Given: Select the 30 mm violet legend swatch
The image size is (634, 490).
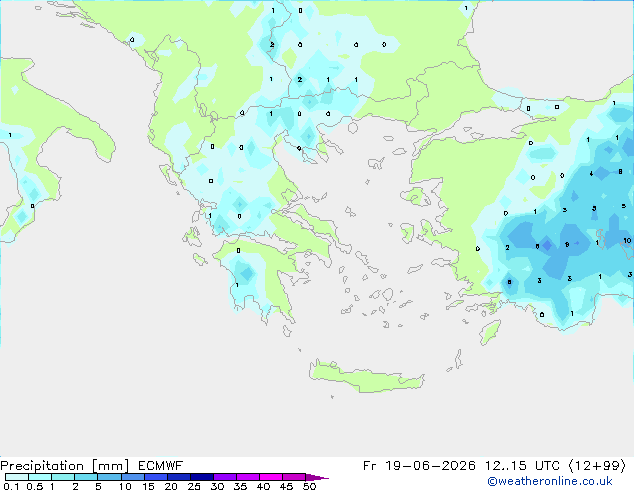Looking at the screenshot, I should [225, 477].
